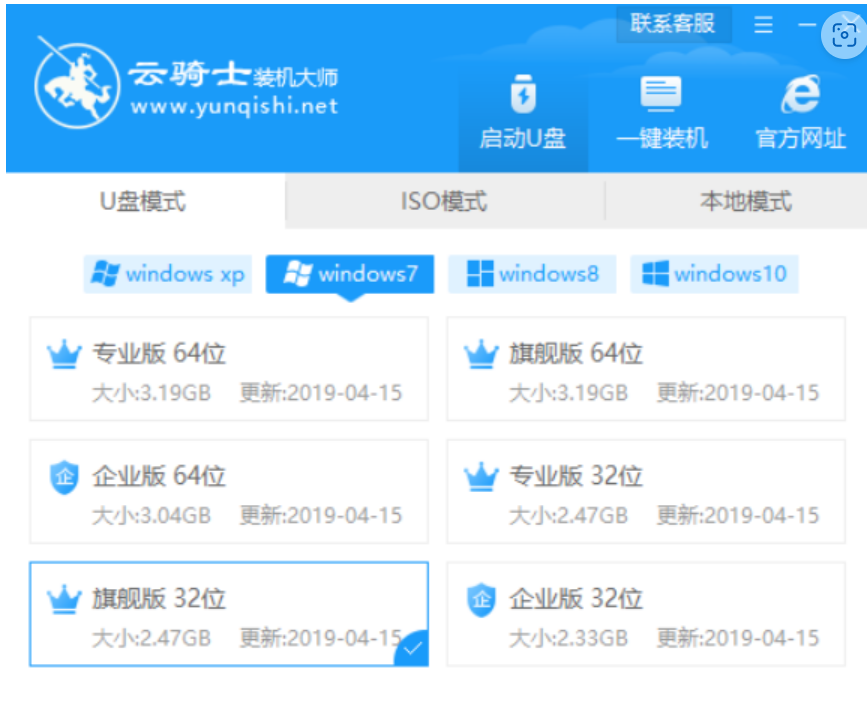Viewport: 867px width, 705px height.
Task: Click the checkmark badge on 旗舰版 32位
Action: coord(412,648)
